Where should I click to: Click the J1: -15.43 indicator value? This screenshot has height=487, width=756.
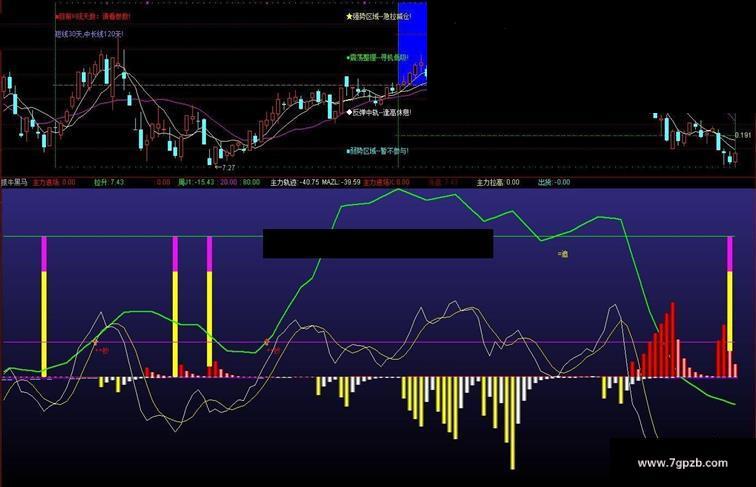(196, 182)
